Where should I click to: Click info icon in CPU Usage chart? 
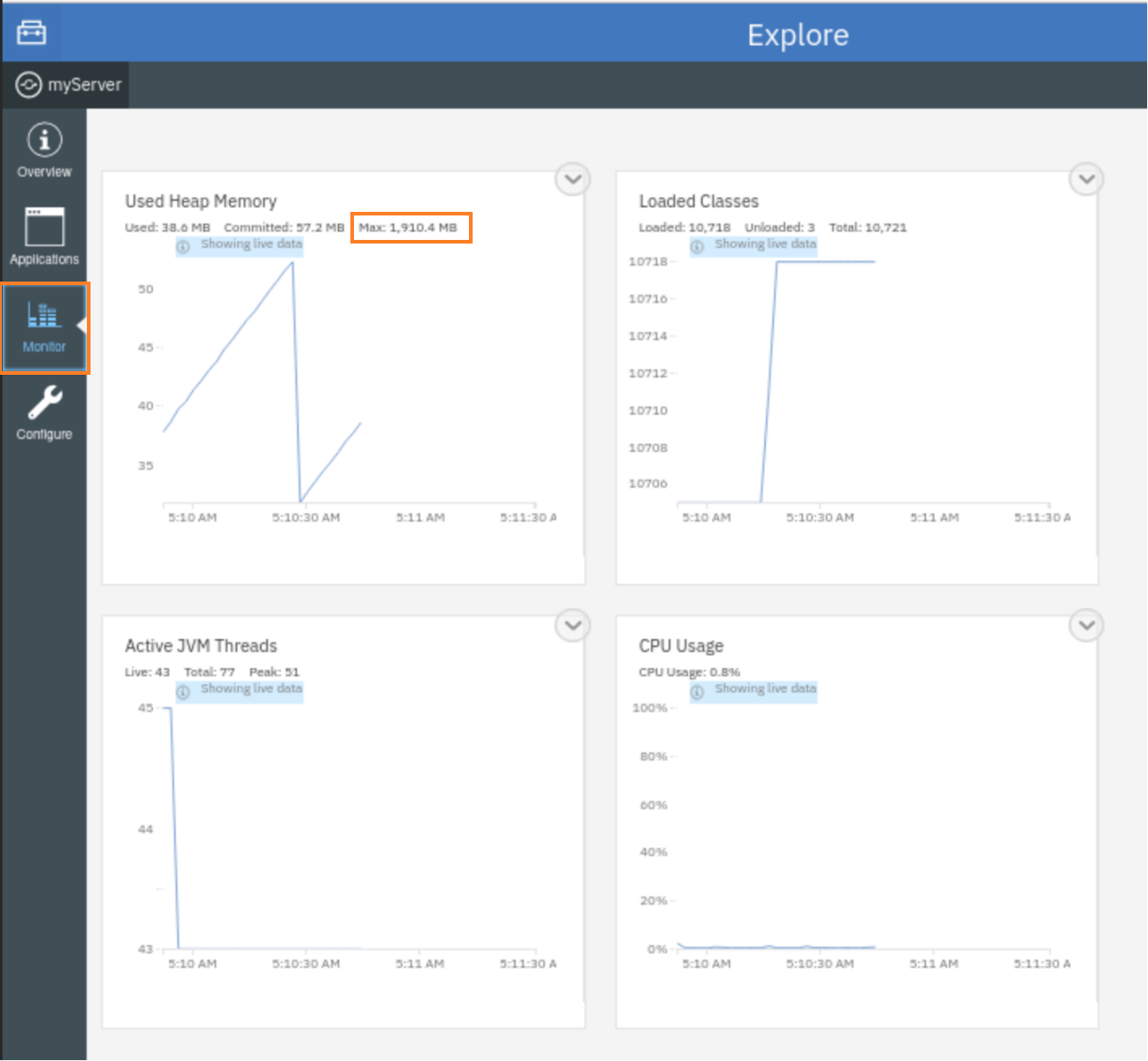click(697, 692)
